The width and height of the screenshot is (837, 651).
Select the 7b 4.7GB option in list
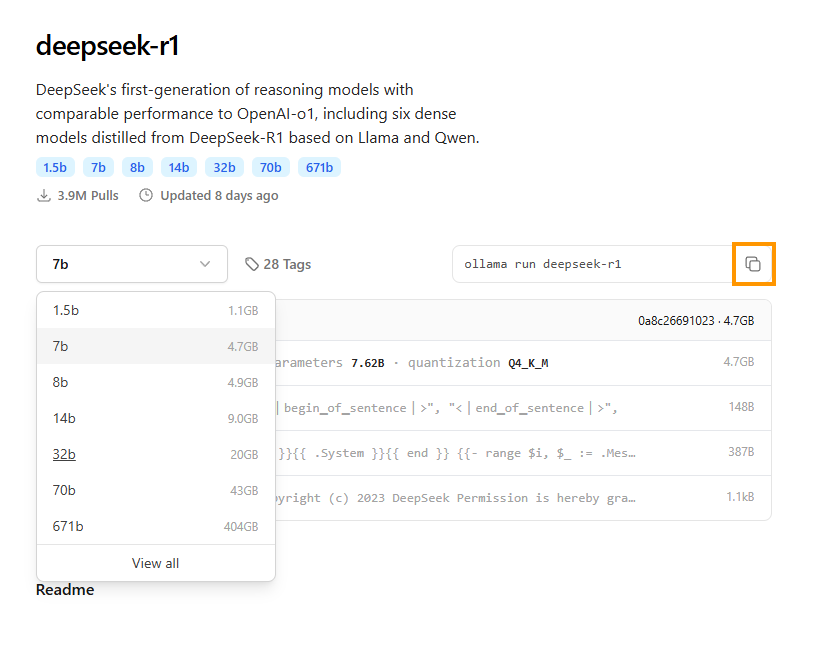pos(155,346)
